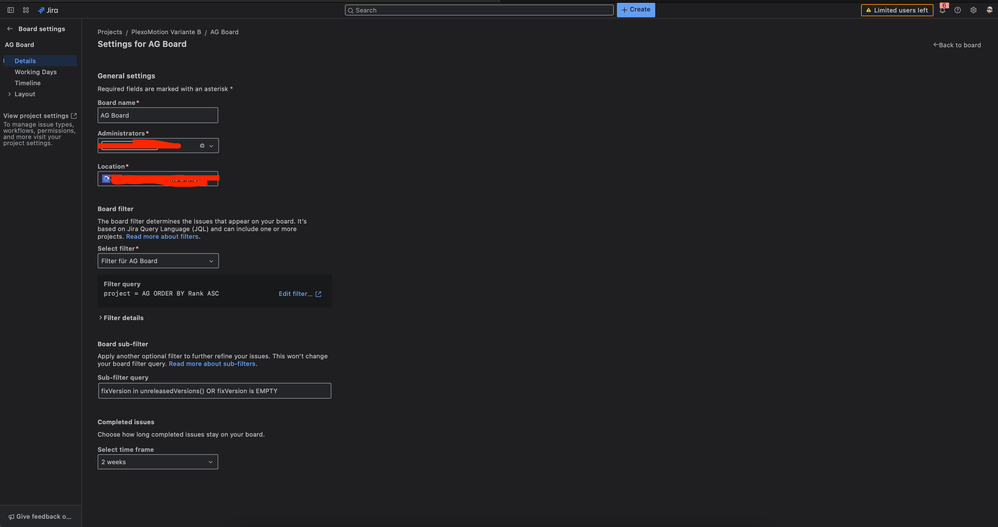Screen dimensions: 998x527
Task: Click the 'Settings for AG Board' heading
Action: 142,44
